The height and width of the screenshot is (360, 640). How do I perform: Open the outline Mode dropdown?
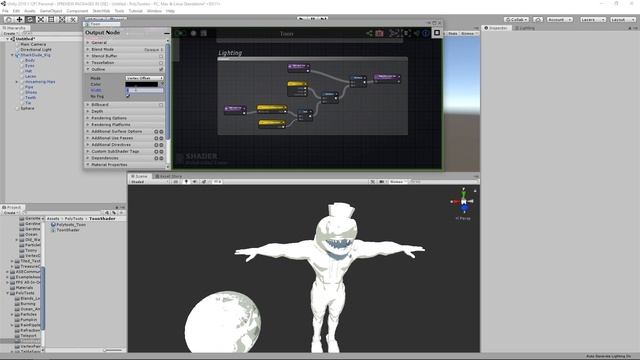[144, 78]
